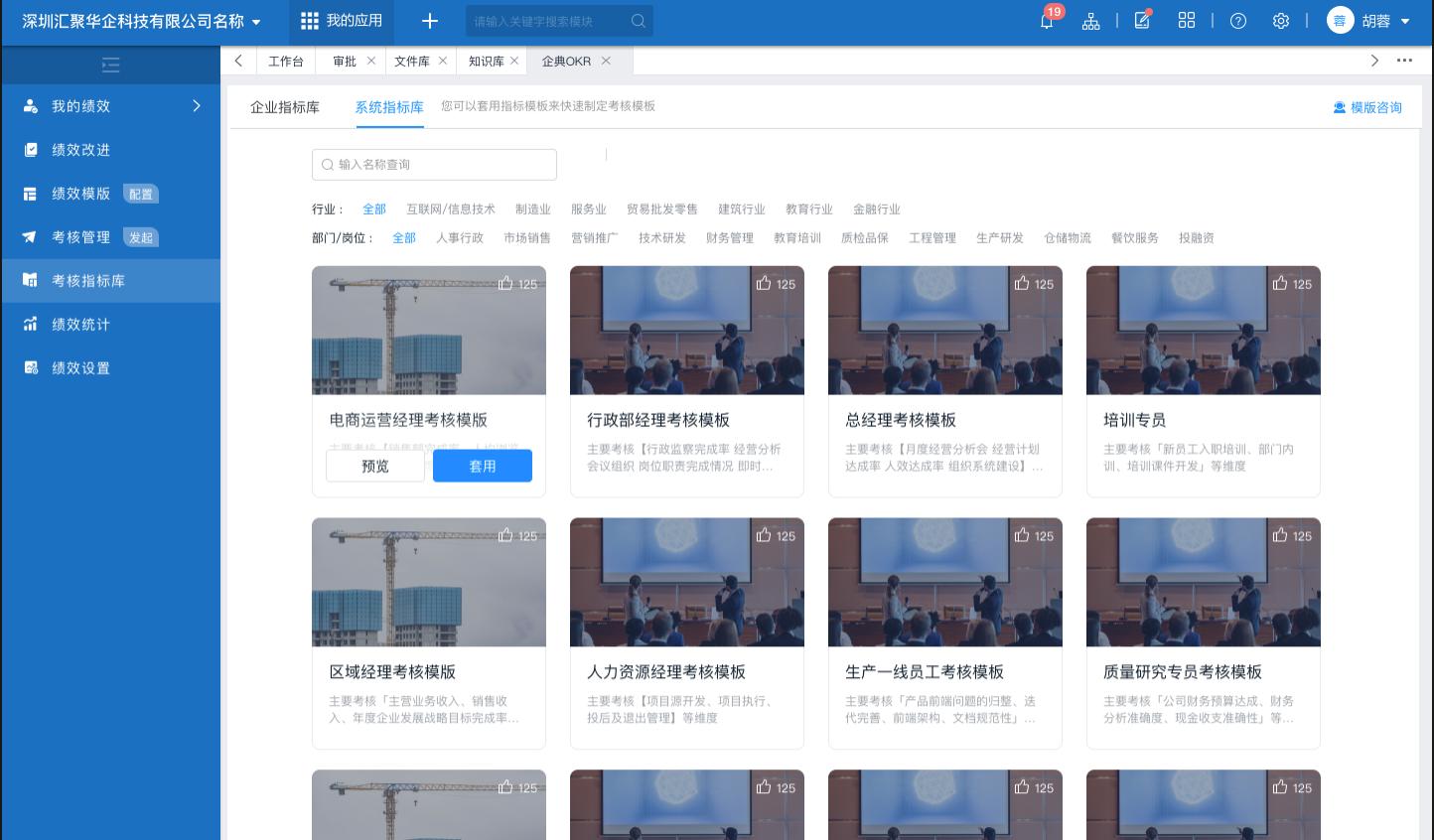This screenshot has height=840, width=1434.
Task: Open the settings gear icon
Action: pos(1281,21)
